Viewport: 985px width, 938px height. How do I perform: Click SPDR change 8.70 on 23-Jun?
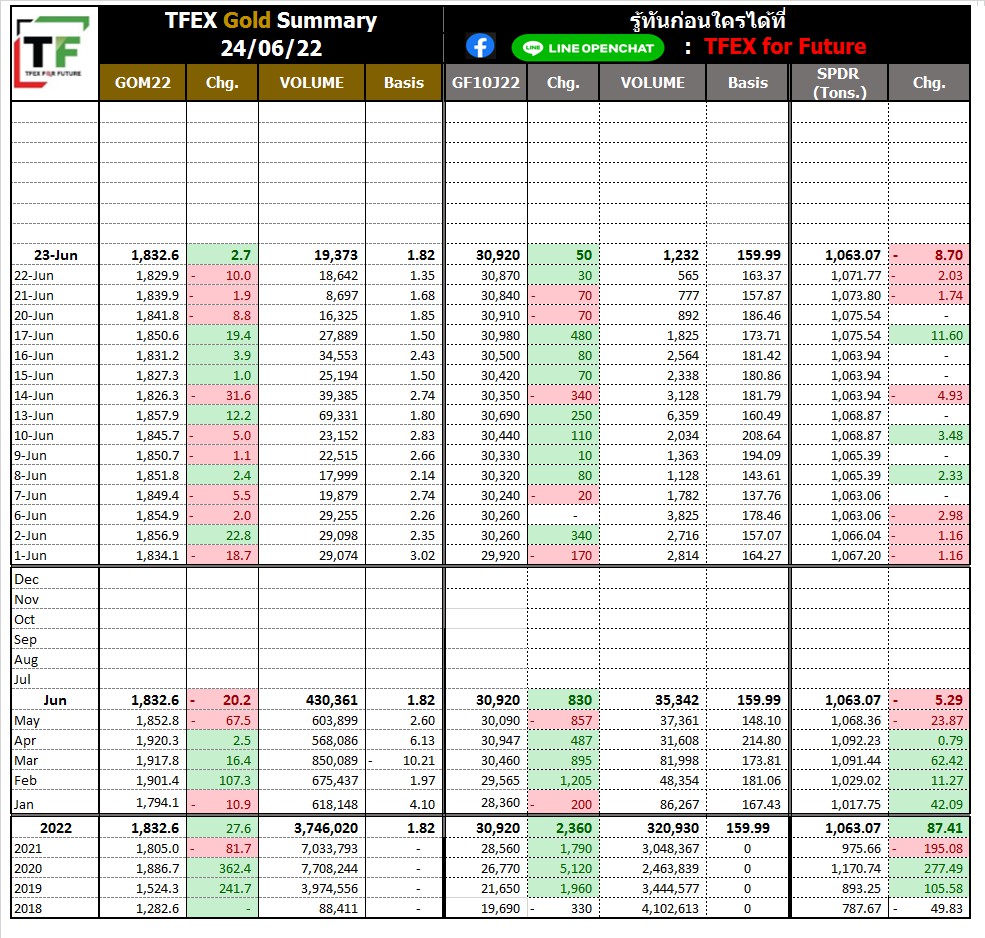[948, 255]
